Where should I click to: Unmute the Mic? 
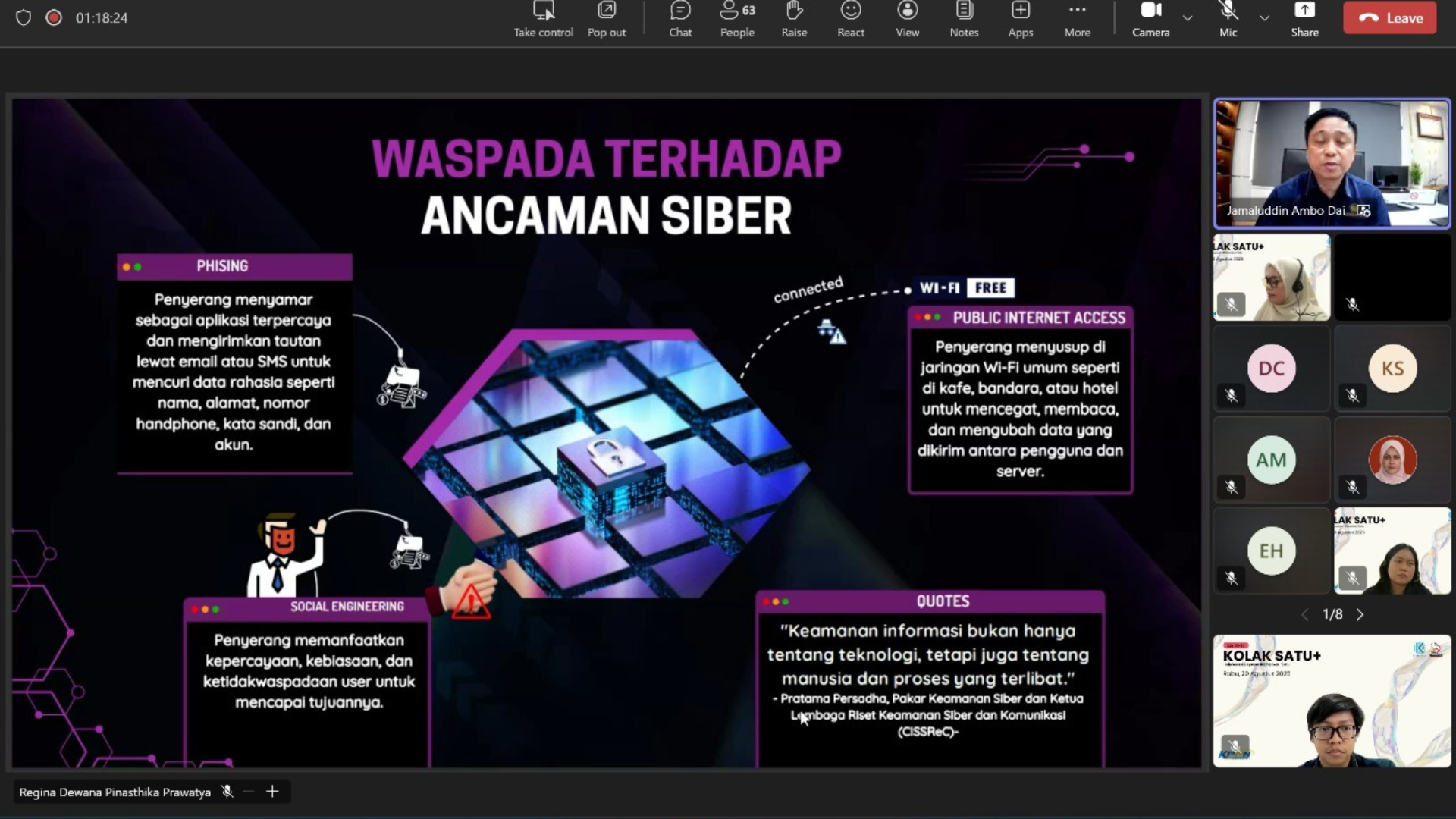[x=1228, y=19]
